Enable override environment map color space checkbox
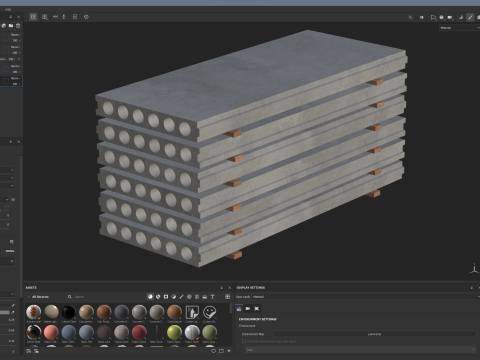This screenshot has height=360, width=480. (x=244, y=341)
